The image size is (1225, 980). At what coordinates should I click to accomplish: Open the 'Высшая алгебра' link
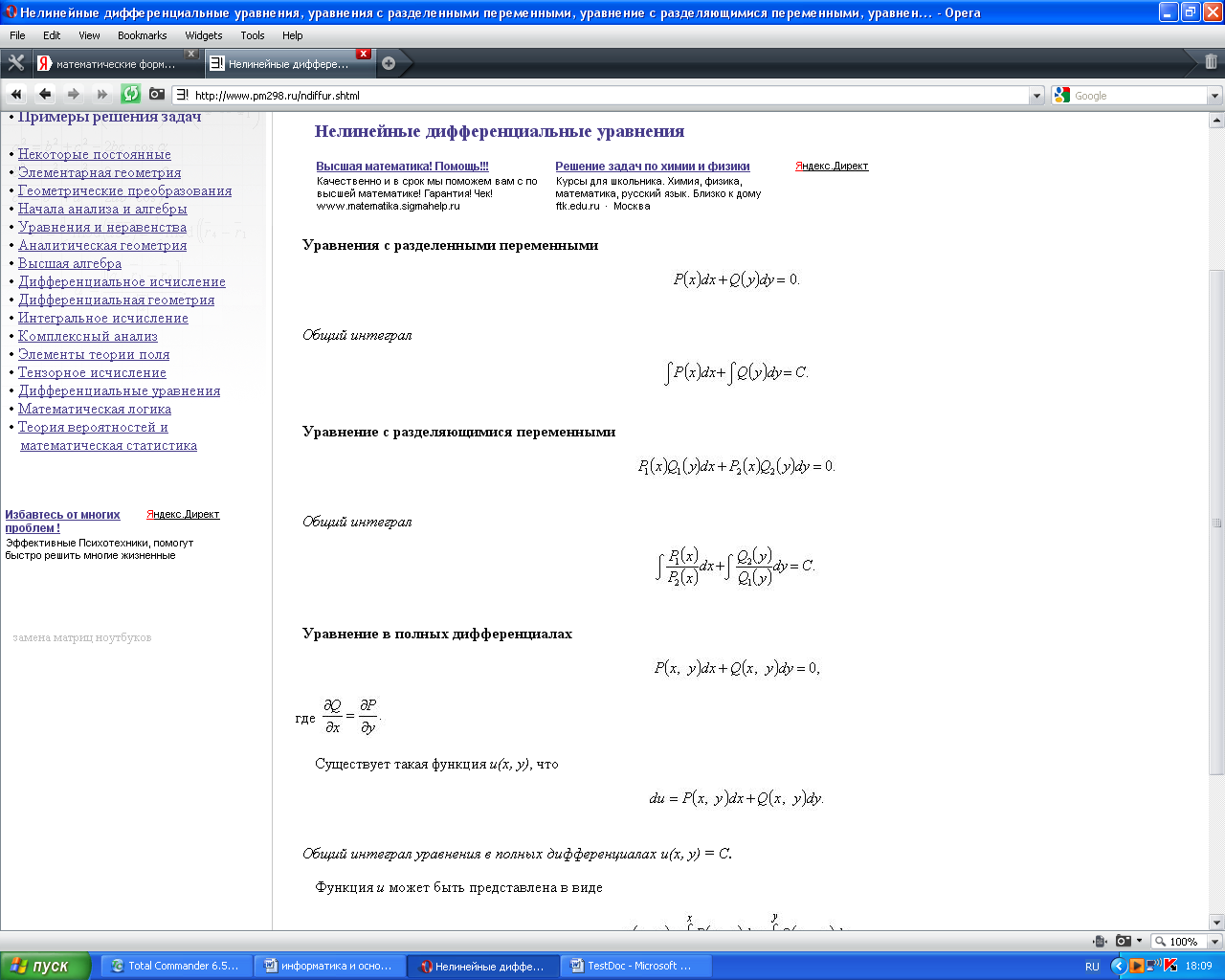pos(70,263)
